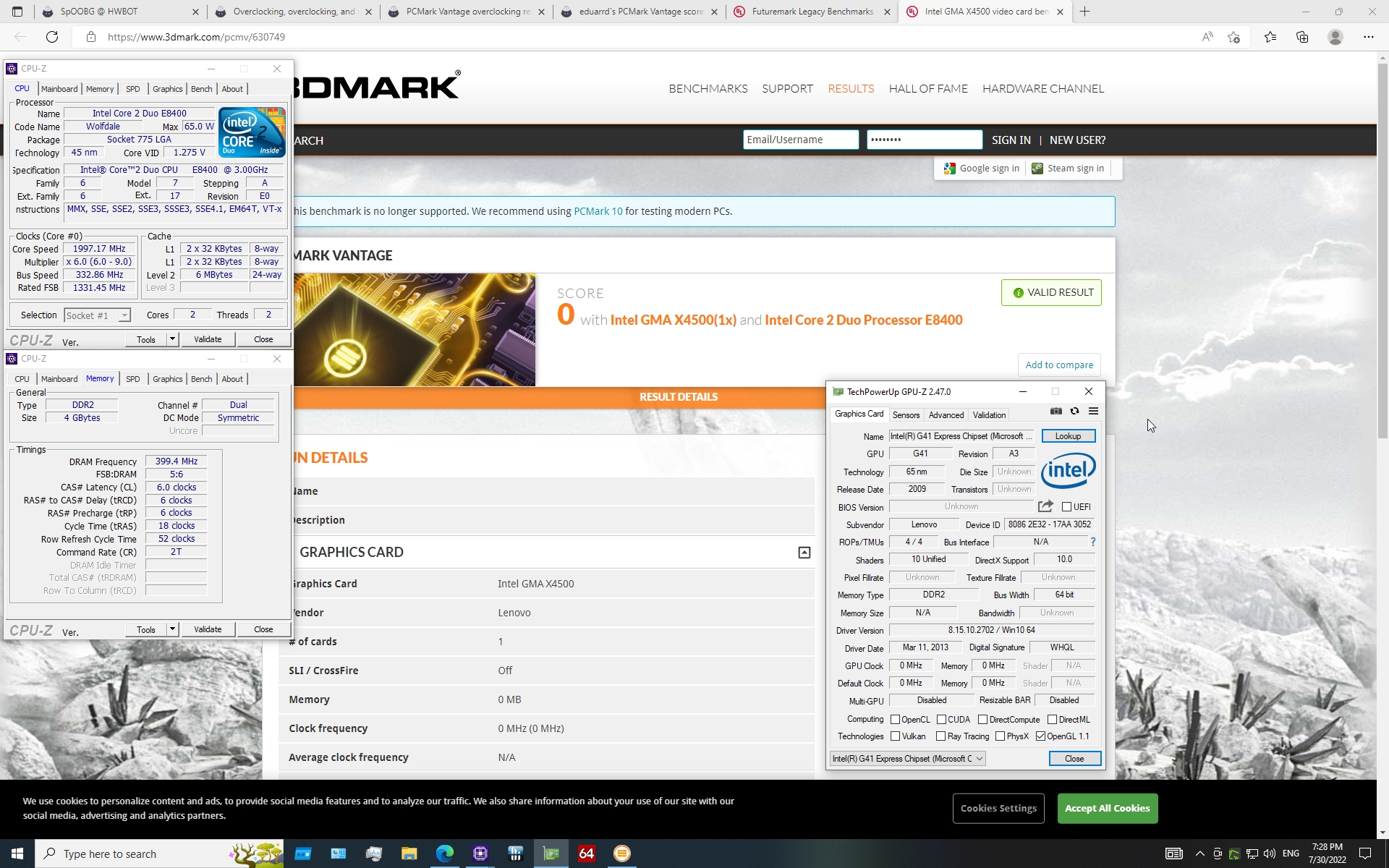This screenshot has width=1389, height=868.
Task: Click Add to compare button
Action: click(1059, 365)
